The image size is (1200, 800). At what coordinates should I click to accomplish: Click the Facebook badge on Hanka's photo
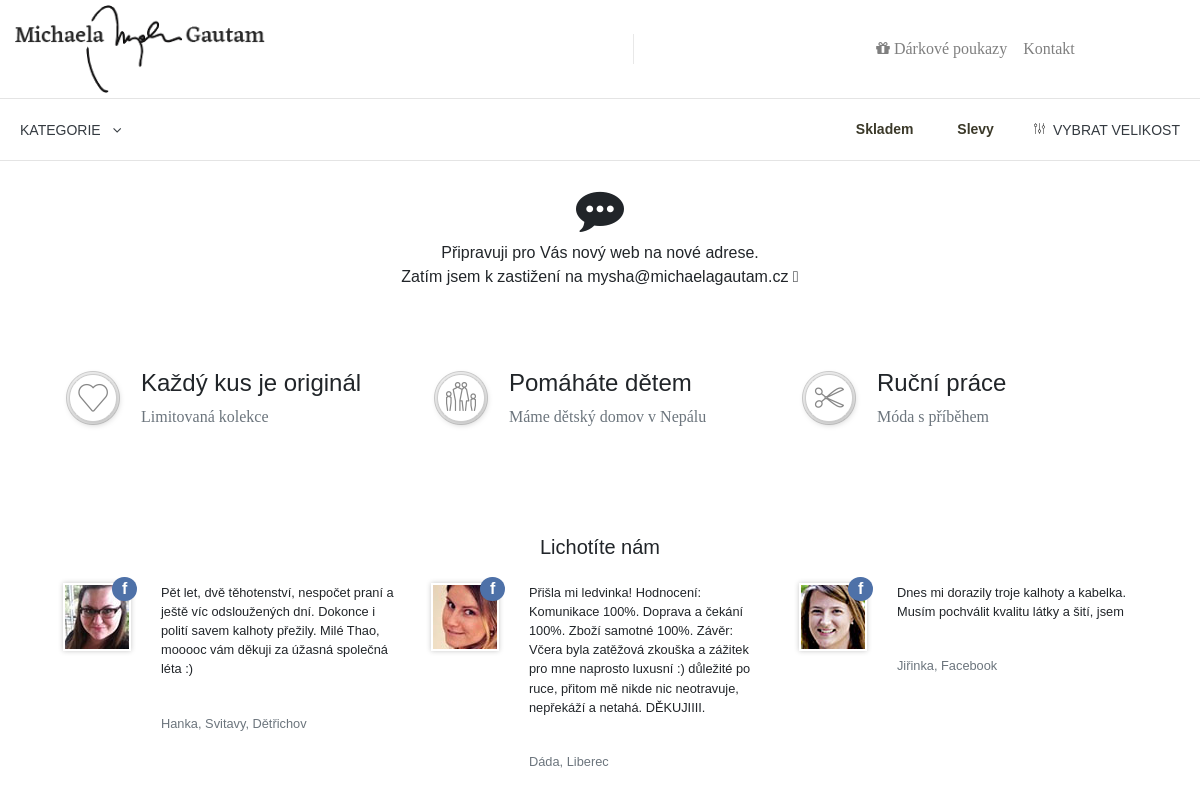[124, 589]
